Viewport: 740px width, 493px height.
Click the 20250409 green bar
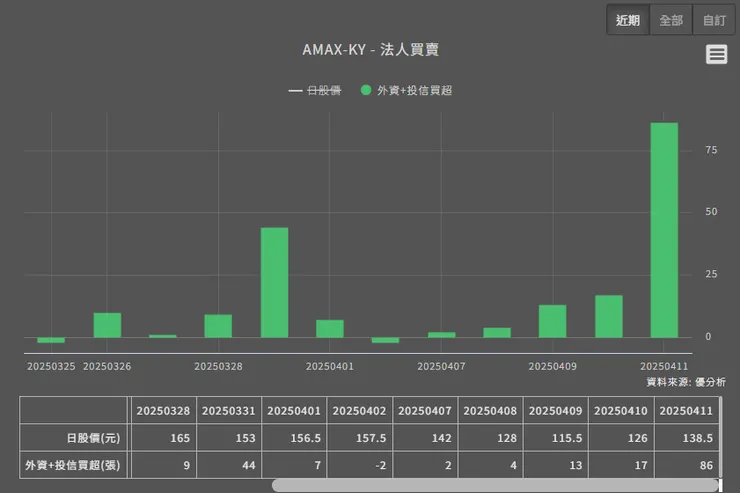pos(553,321)
